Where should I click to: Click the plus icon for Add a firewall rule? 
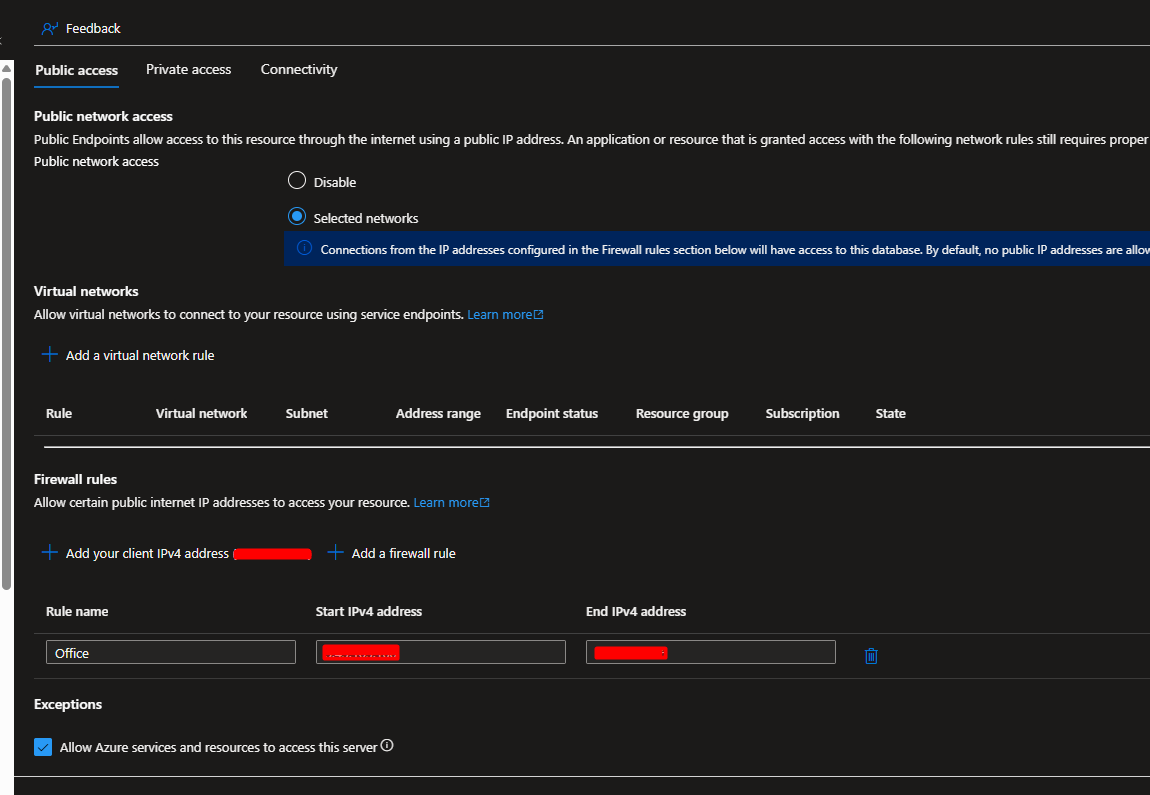(x=335, y=553)
